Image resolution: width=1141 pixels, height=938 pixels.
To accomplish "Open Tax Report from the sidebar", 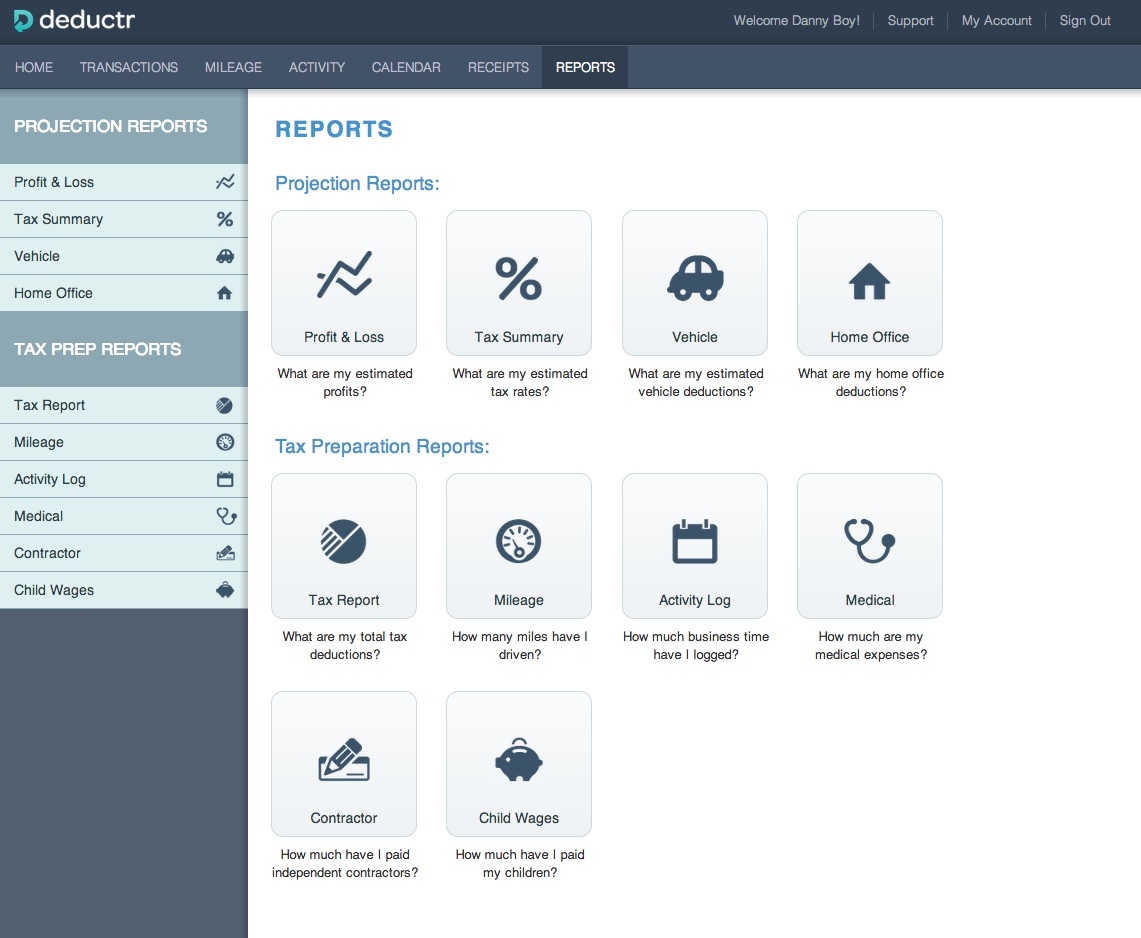I will (x=124, y=405).
